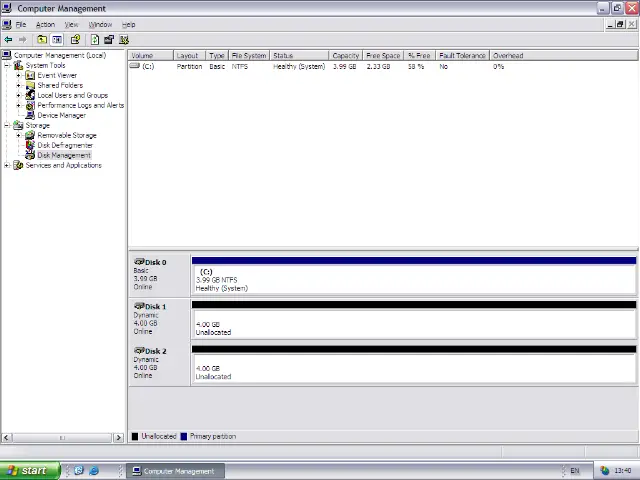
Task: Expand Performance Logs and Alerts node
Action: (18, 105)
